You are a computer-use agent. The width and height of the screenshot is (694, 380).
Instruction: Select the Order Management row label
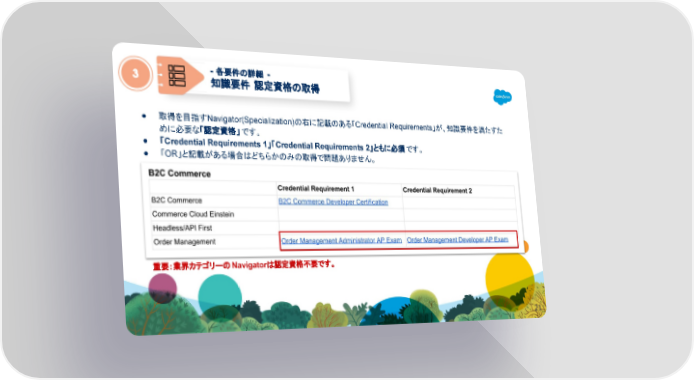tap(185, 242)
